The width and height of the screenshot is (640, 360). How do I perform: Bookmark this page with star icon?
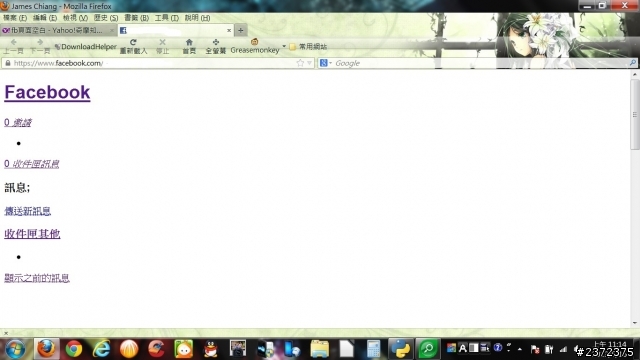coord(300,63)
